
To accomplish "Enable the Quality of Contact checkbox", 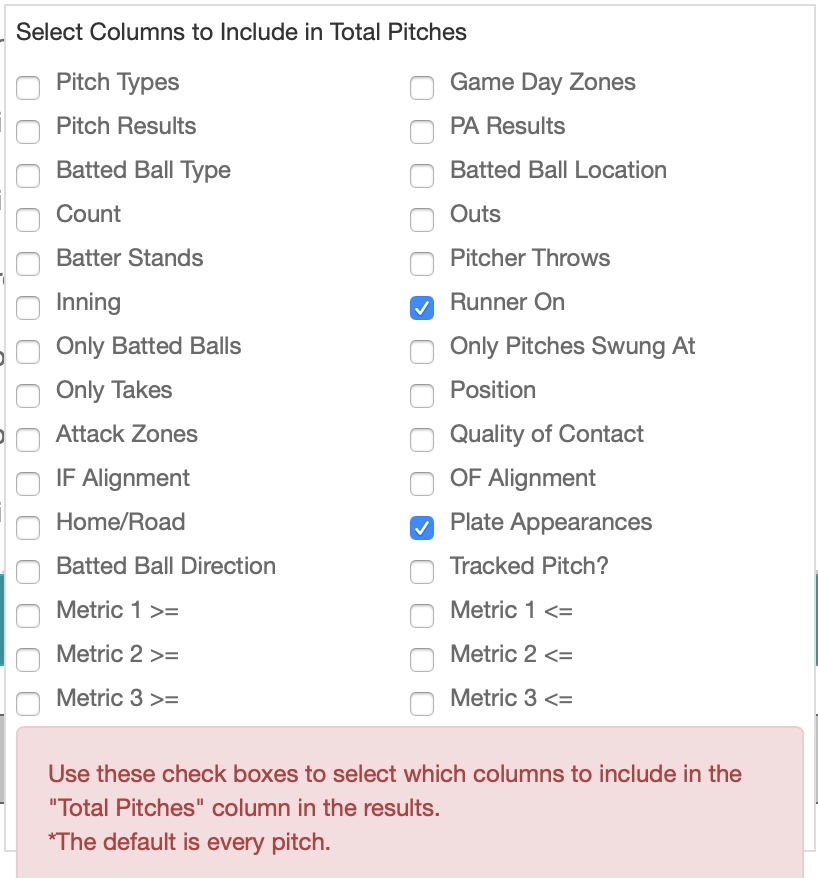I will [x=422, y=439].
